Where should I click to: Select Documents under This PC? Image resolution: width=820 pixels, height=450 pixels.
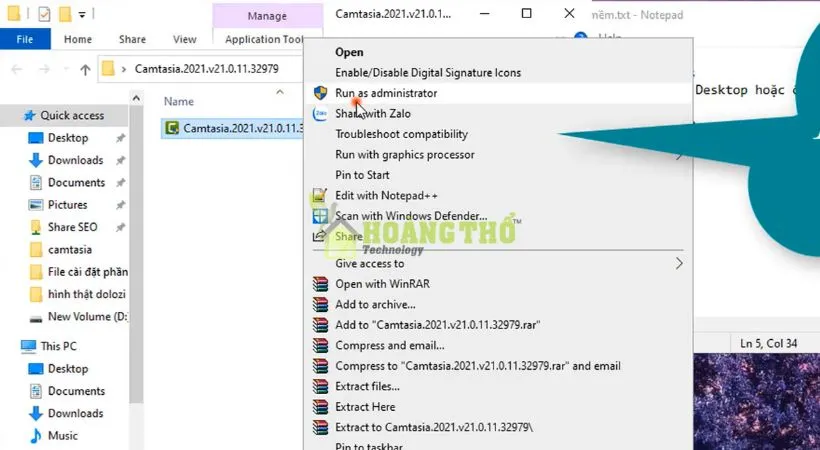tap(76, 391)
